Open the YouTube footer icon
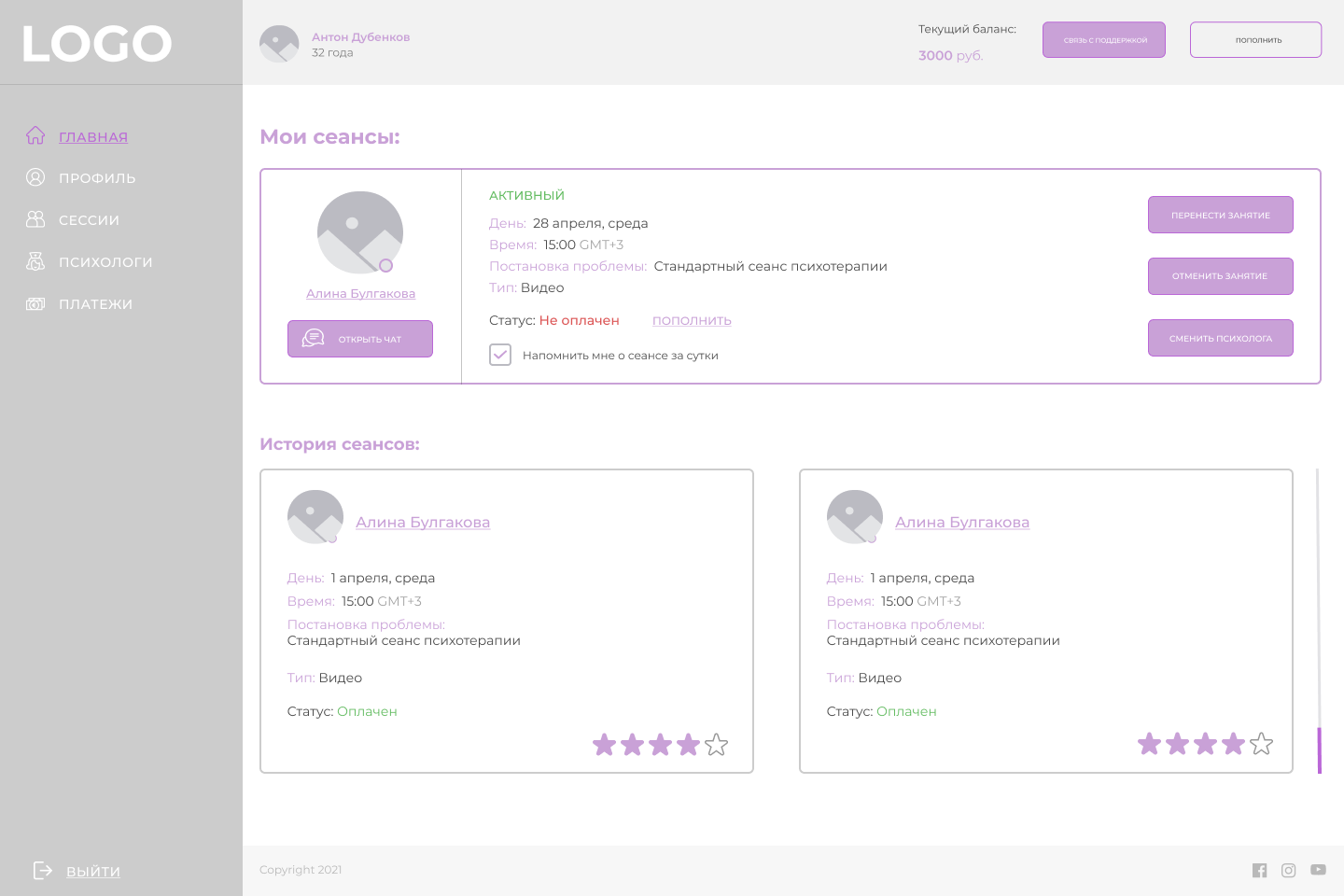 point(1318,870)
